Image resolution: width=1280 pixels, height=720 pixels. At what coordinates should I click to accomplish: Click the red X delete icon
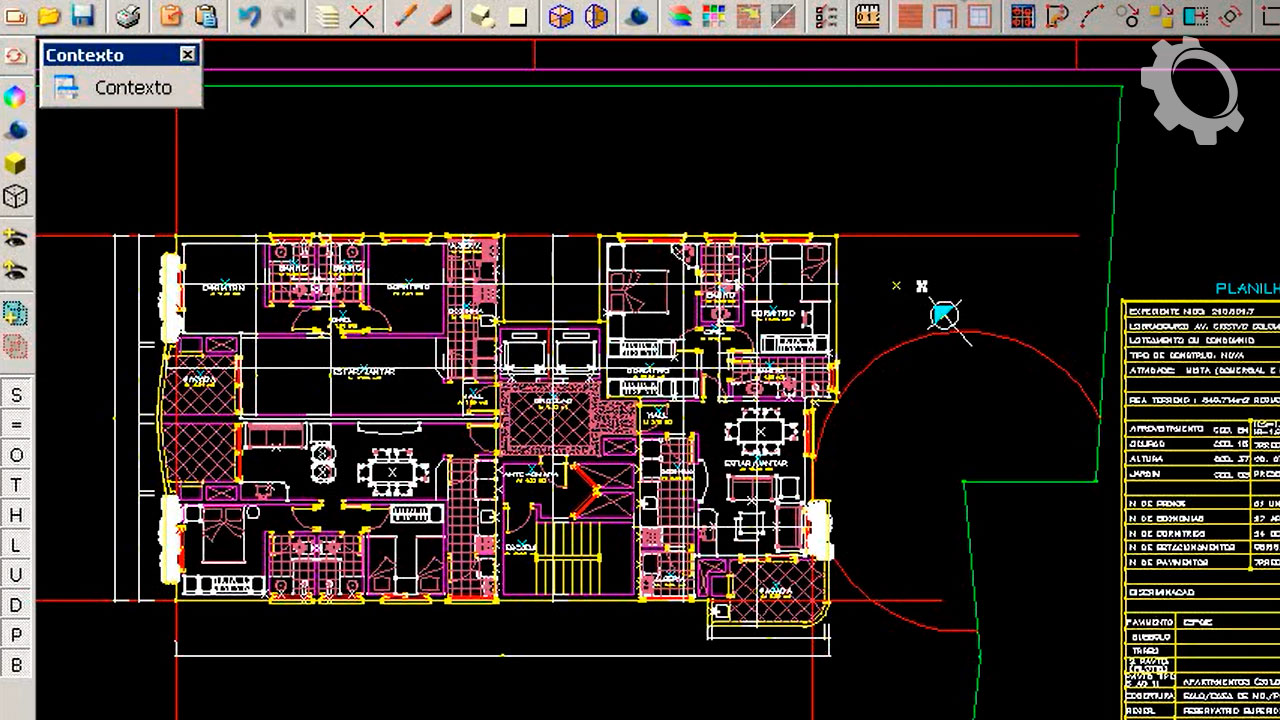coord(362,16)
